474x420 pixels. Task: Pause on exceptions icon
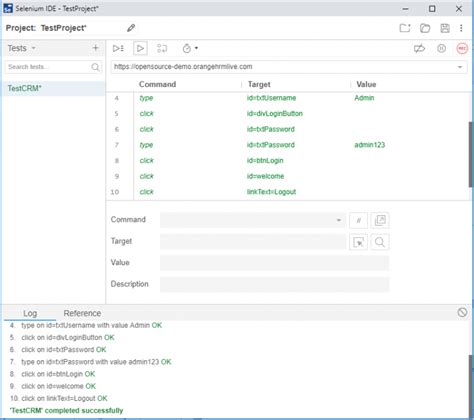pos(441,48)
